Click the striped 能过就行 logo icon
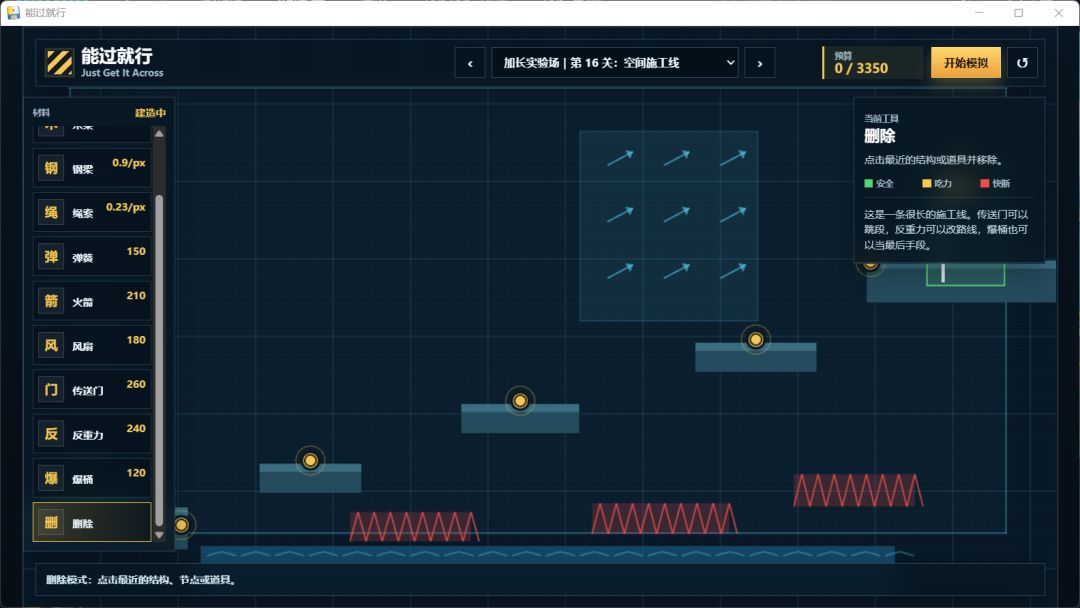1080x608 pixels. tap(59, 63)
